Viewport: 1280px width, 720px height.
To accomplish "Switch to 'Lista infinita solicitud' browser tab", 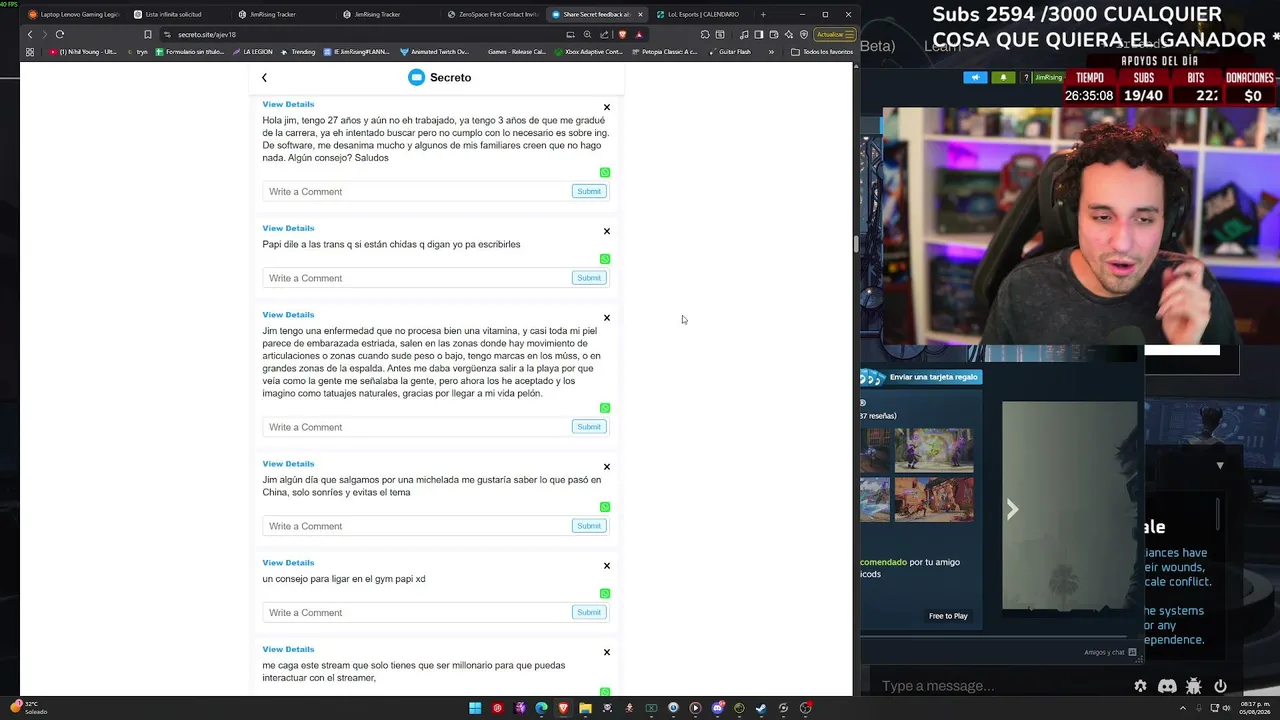I will pos(178,14).
